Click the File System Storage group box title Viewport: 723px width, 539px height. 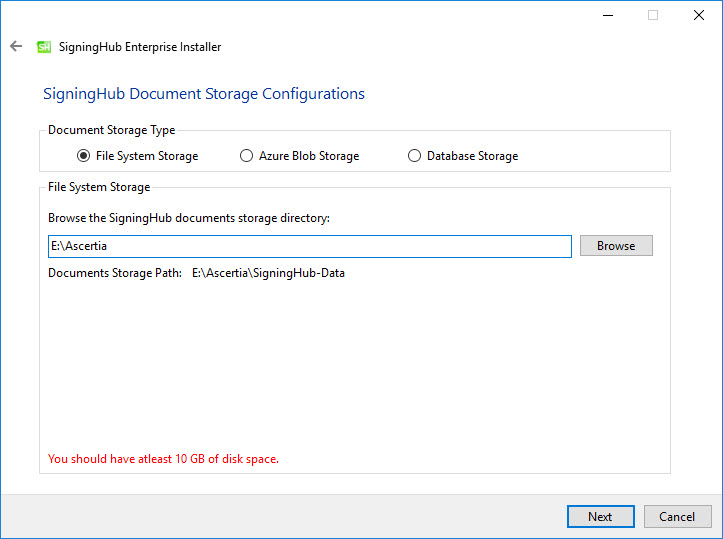coord(99,187)
